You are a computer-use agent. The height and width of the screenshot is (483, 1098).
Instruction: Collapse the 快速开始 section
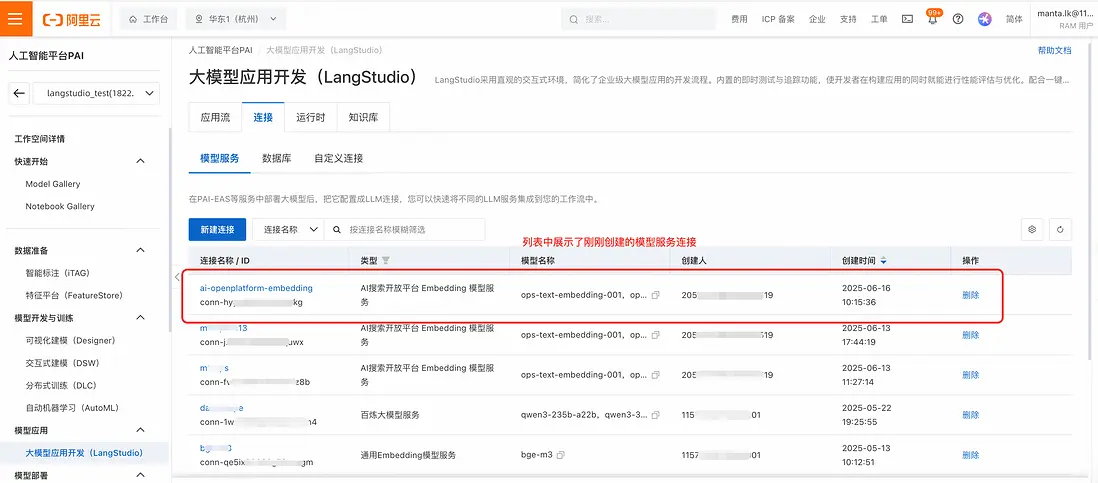pos(140,161)
